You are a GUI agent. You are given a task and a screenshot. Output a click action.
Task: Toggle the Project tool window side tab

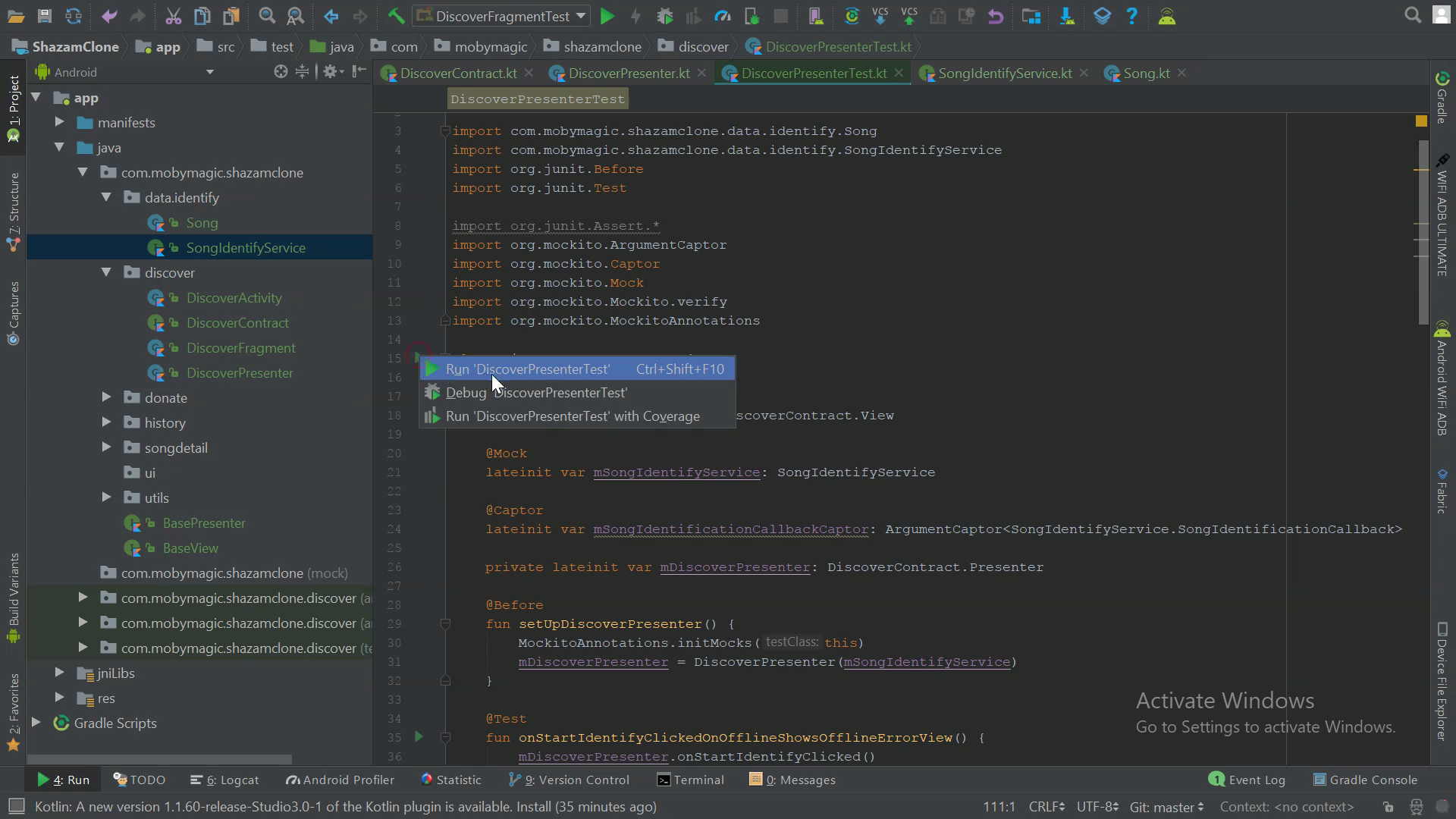point(13,108)
